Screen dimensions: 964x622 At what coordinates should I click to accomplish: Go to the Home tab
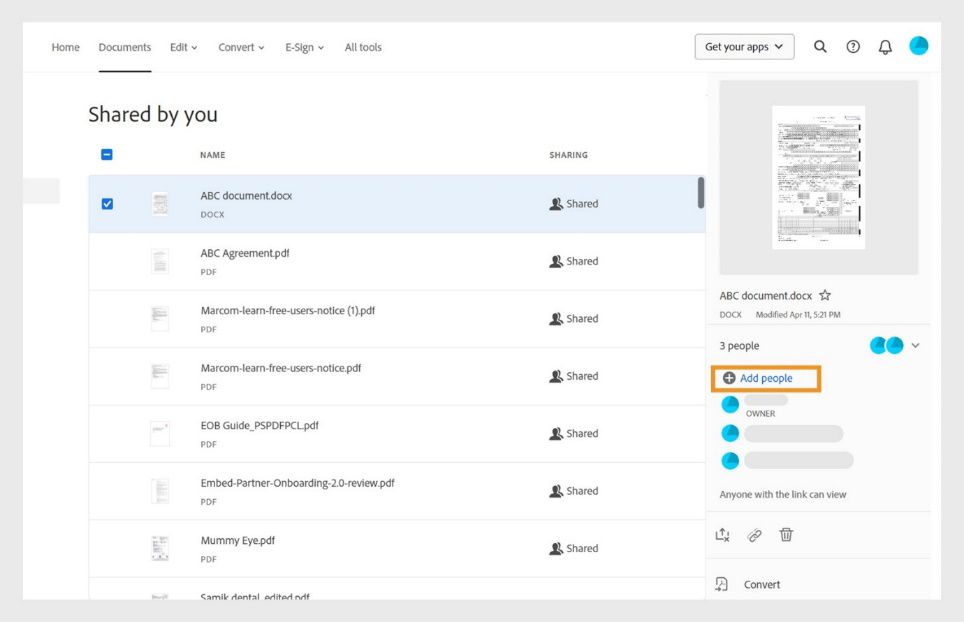66,47
